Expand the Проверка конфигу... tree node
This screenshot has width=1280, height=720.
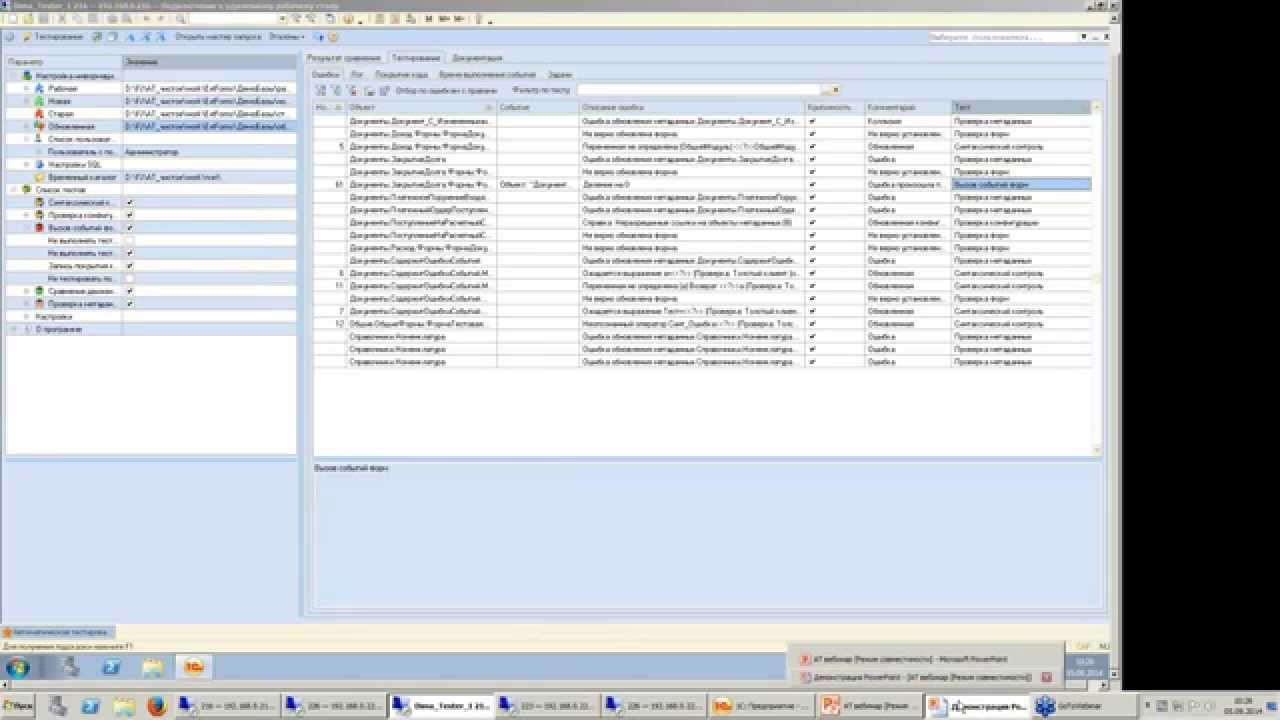tap(26, 215)
